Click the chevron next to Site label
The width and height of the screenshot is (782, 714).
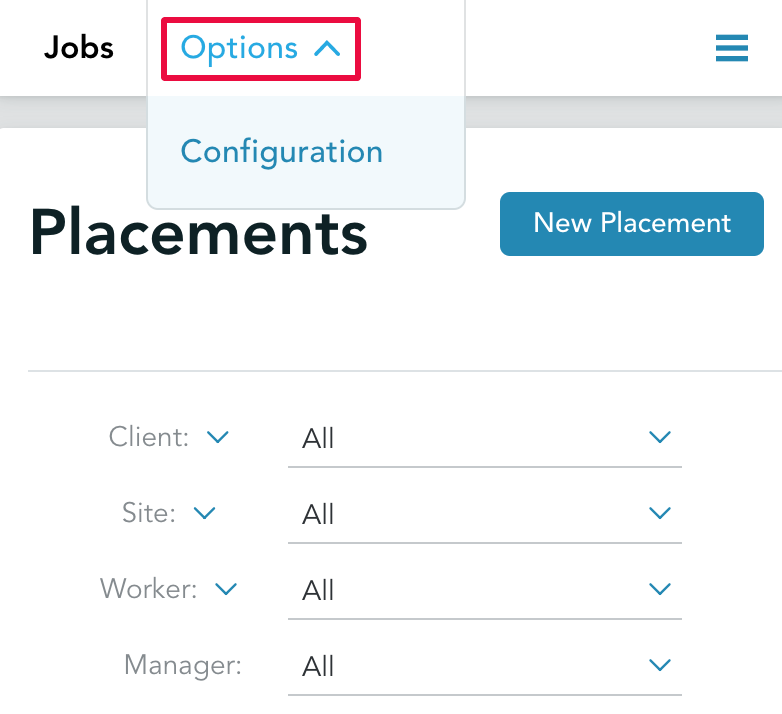tap(204, 513)
